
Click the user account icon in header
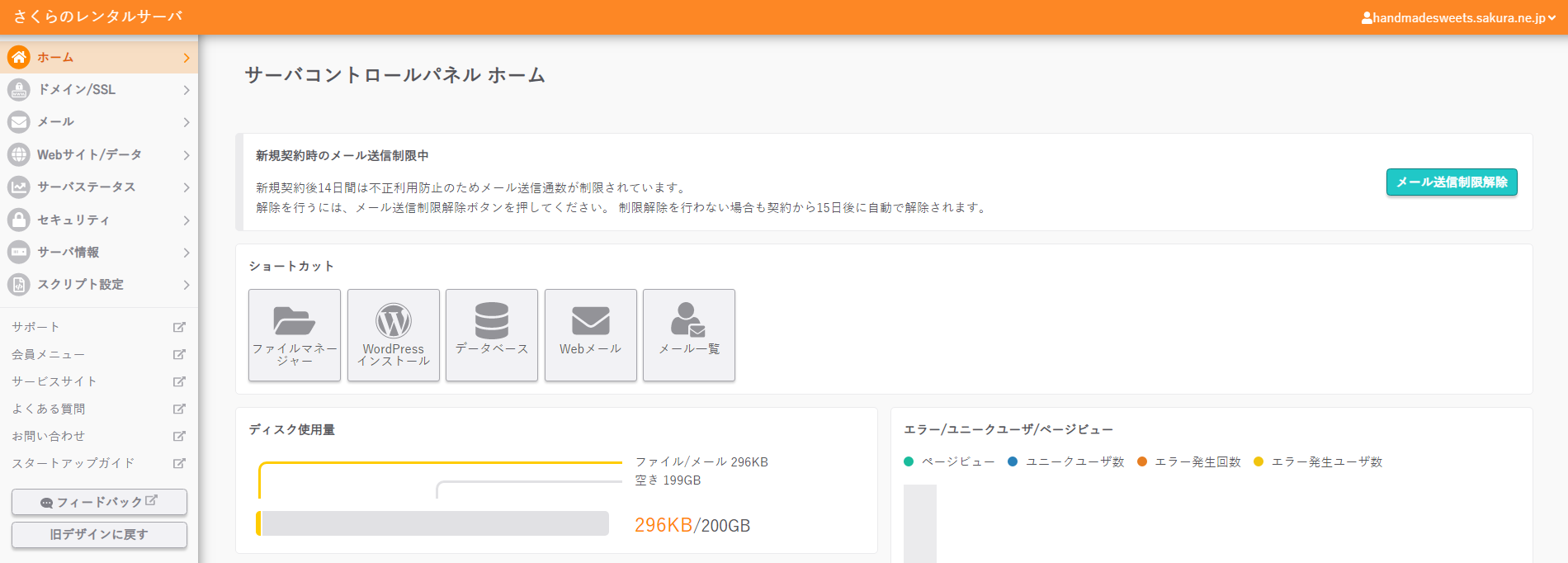[x=1367, y=17]
